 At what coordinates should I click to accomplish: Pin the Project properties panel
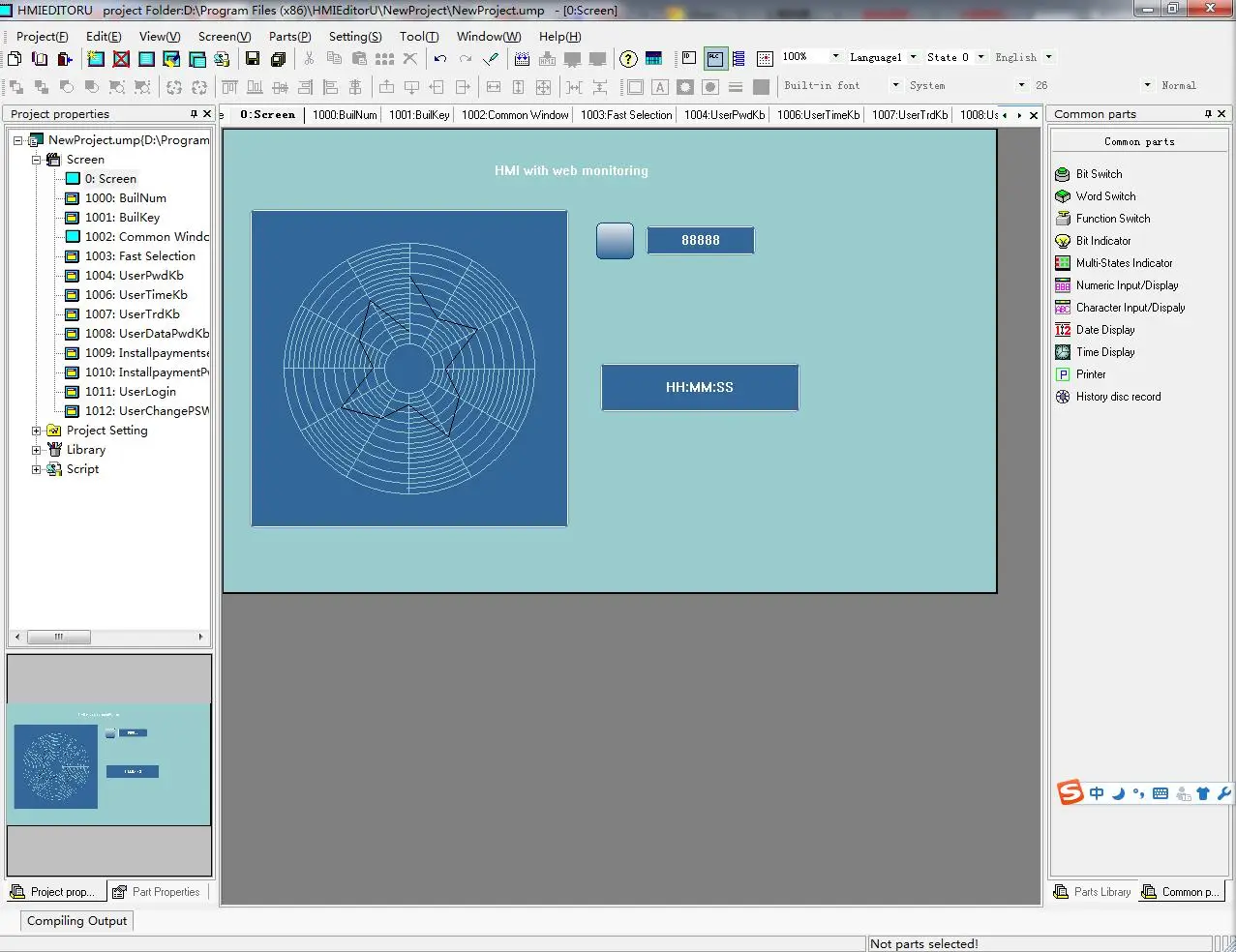pos(194,114)
